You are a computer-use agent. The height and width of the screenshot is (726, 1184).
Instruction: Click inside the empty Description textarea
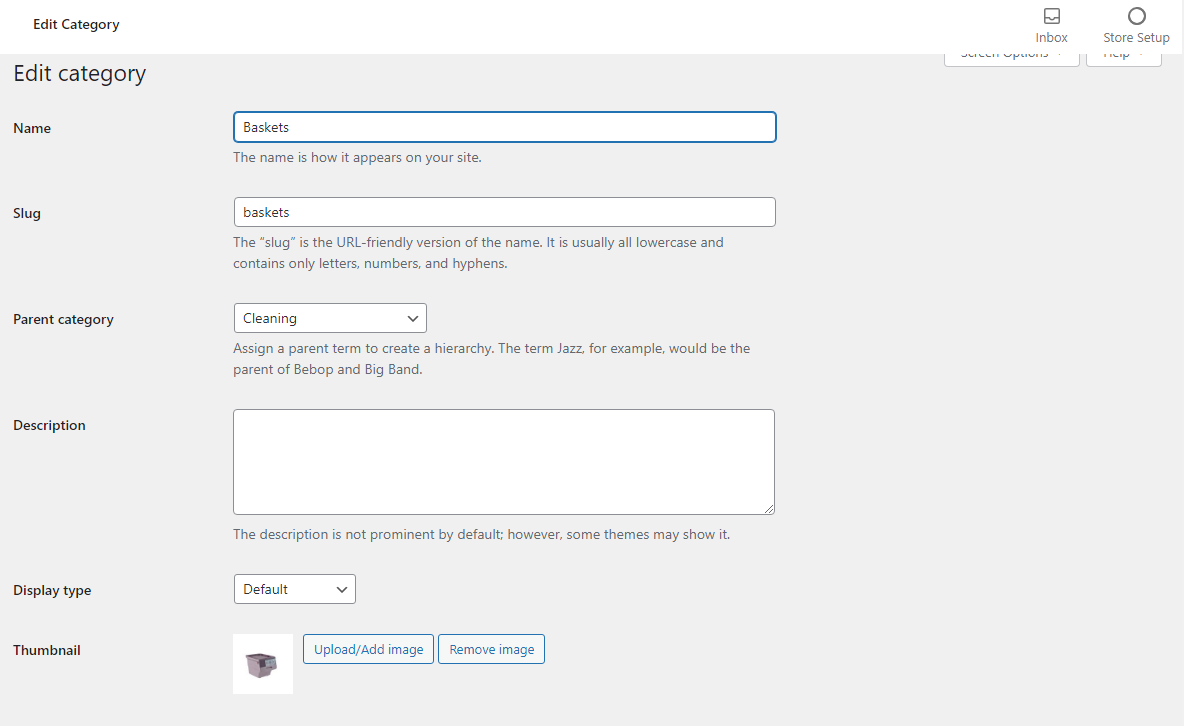504,462
